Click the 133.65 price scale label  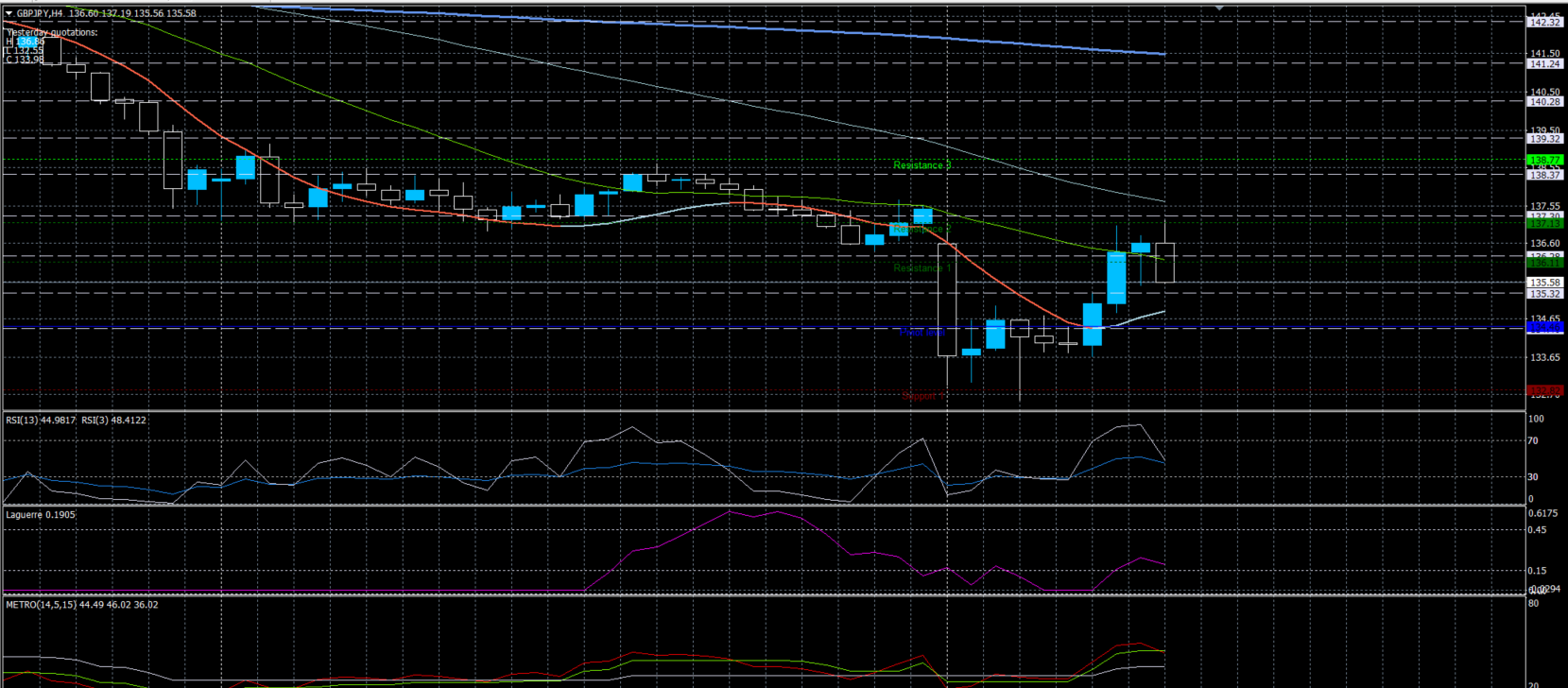coord(1545,357)
